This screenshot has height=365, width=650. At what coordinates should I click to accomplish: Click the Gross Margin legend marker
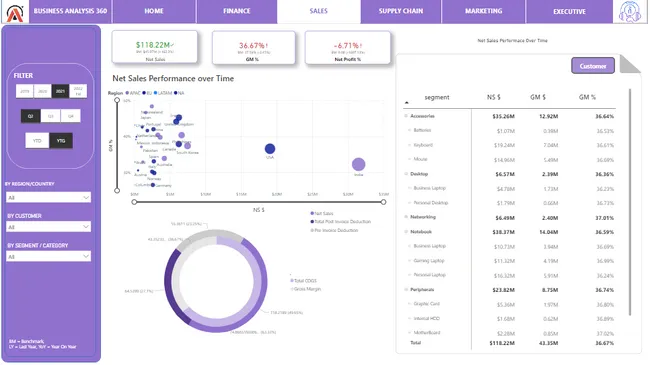click(292, 289)
